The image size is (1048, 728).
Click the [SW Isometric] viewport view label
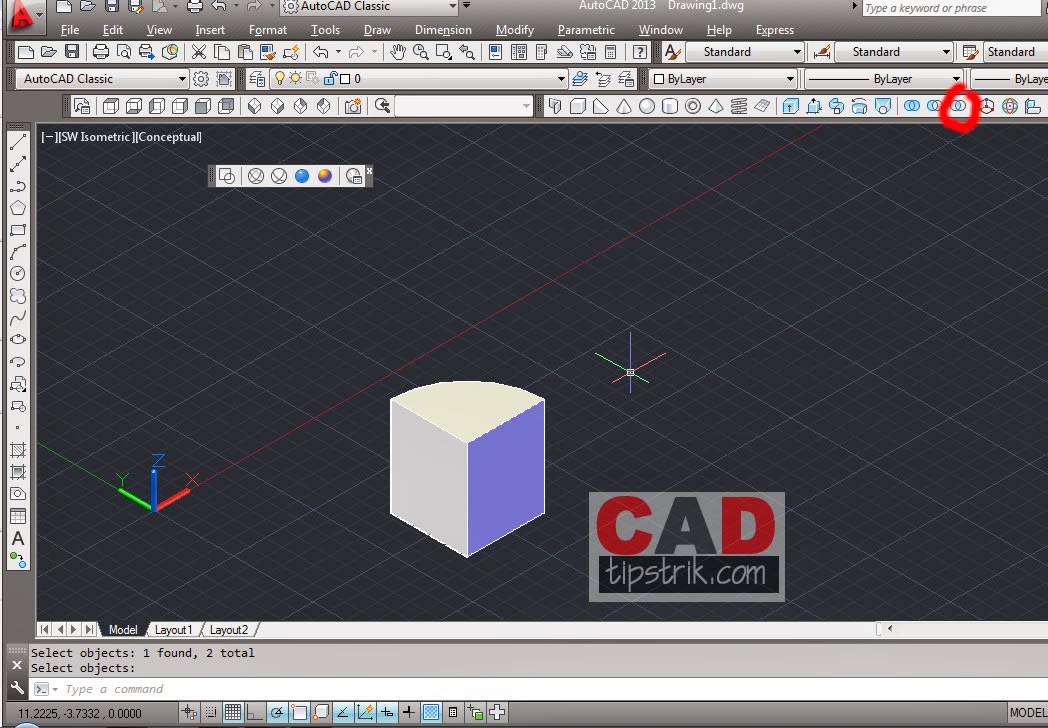(95, 137)
